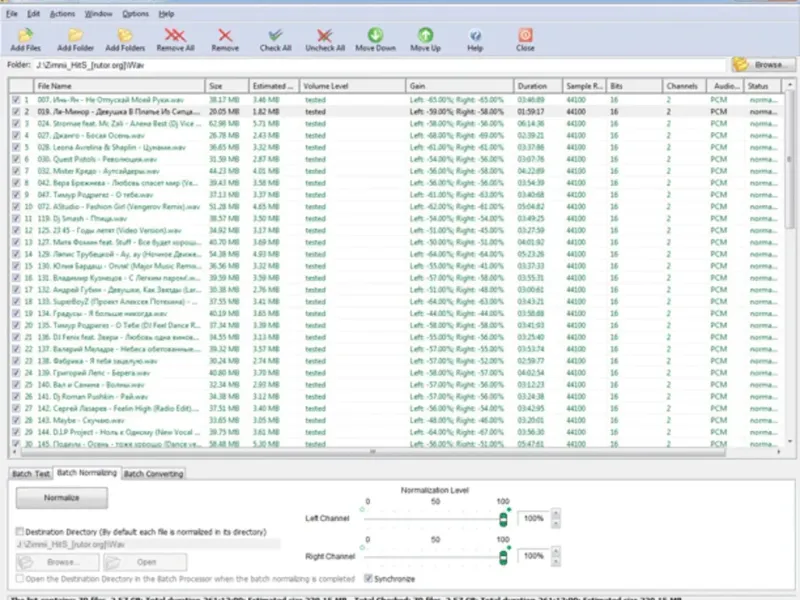Viewport: 800px width, 600px height.
Task: Increase Left Channel percent with spinner arrow
Action: (556, 513)
